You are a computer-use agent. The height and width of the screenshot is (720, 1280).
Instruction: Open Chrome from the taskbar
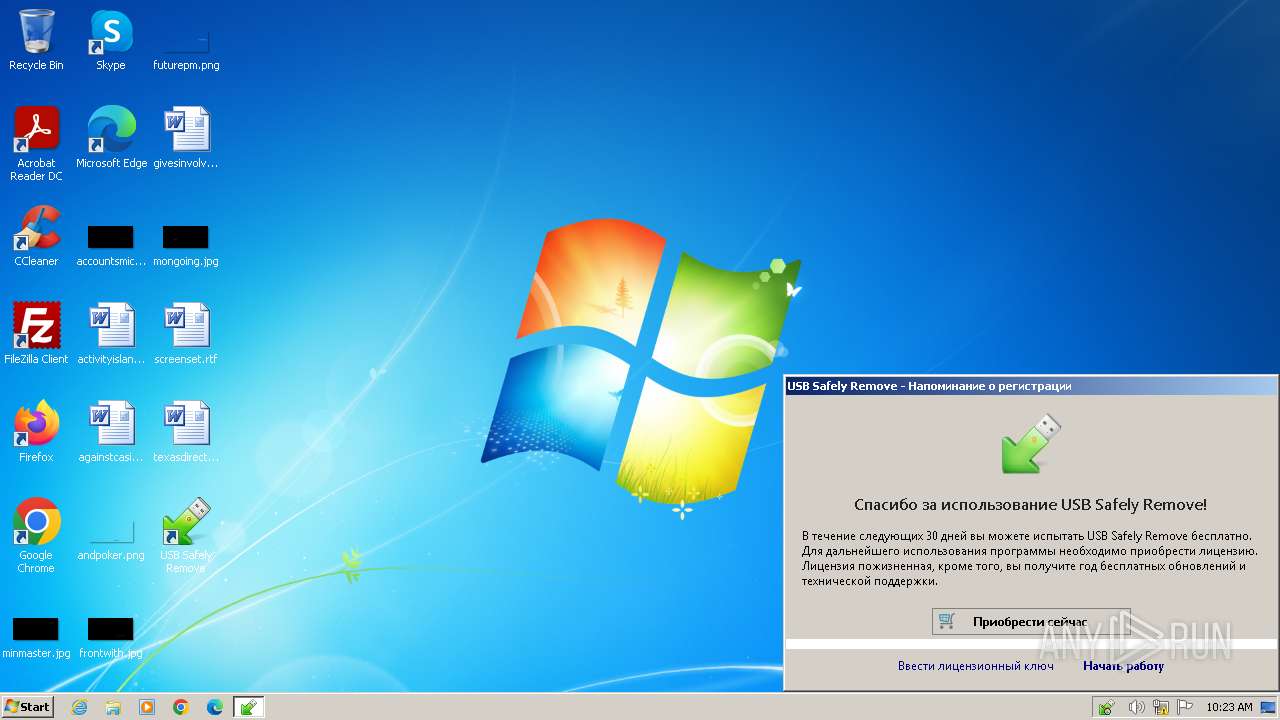[x=181, y=707]
